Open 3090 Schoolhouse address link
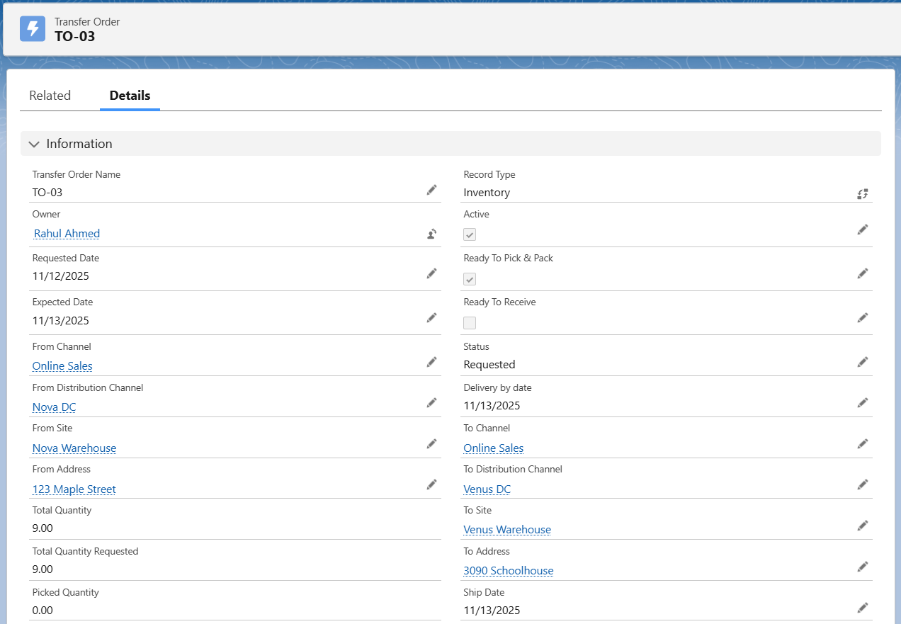This screenshot has width=903, height=624. pyautogui.click(x=508, y=571)
